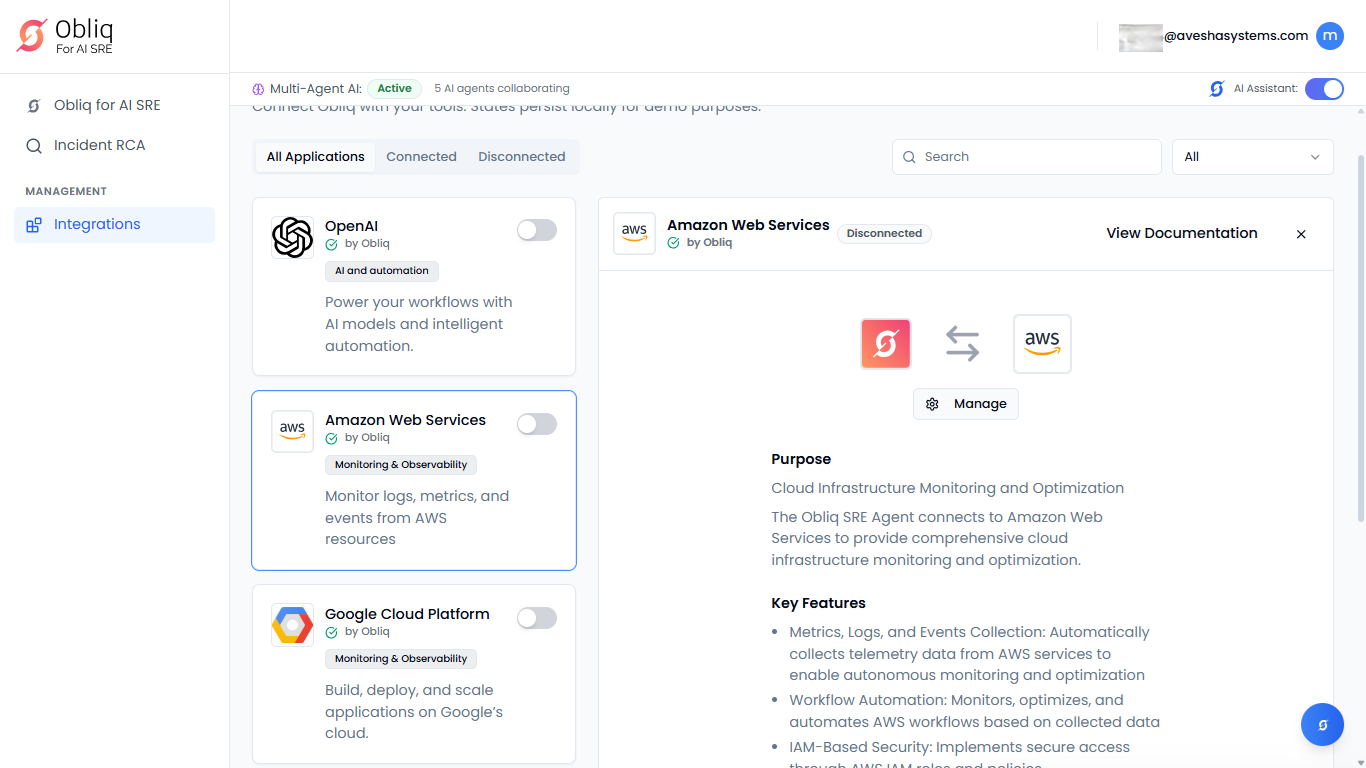Toggle the AI Assistant switch off

pyautogui.click(x=1324, y=89)
